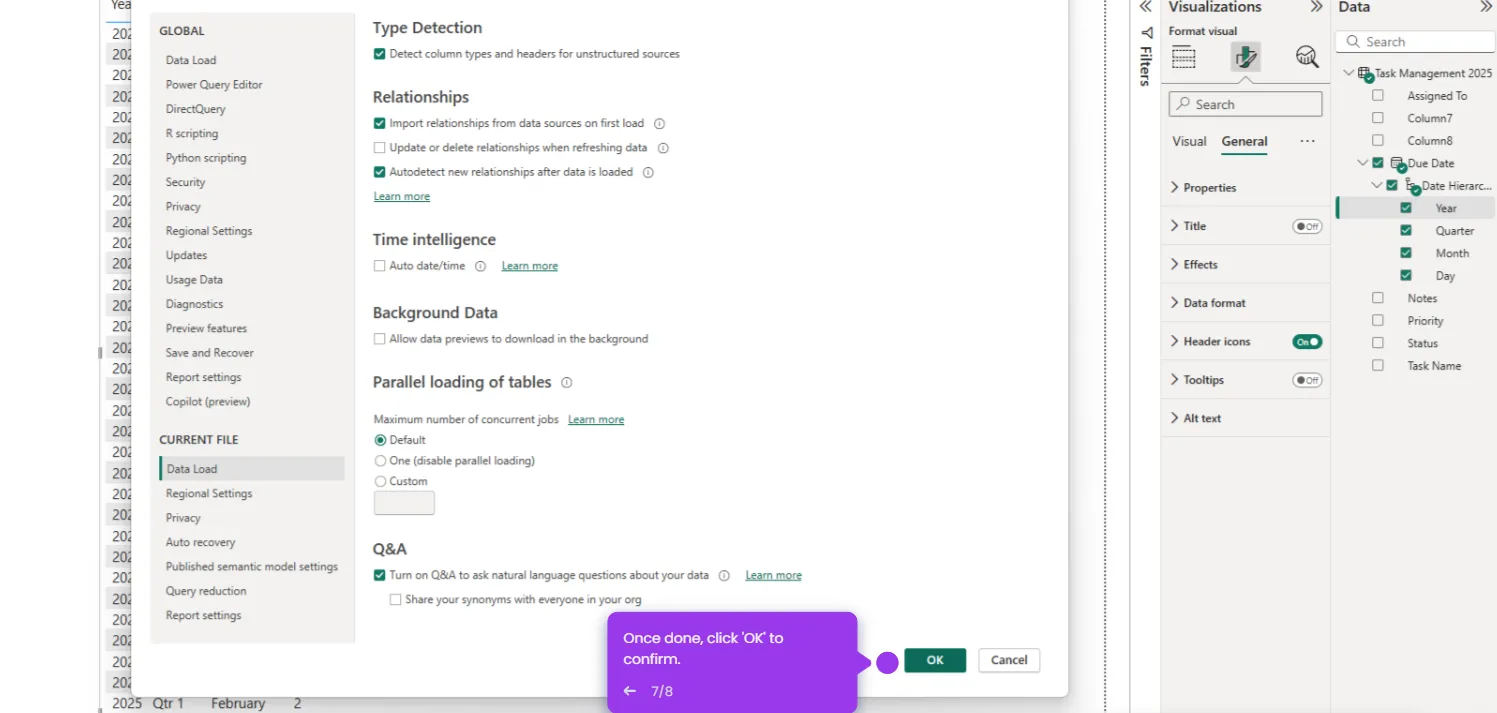
Task: Click the custom concurrent jobs number field
Action: pos(404,503)
